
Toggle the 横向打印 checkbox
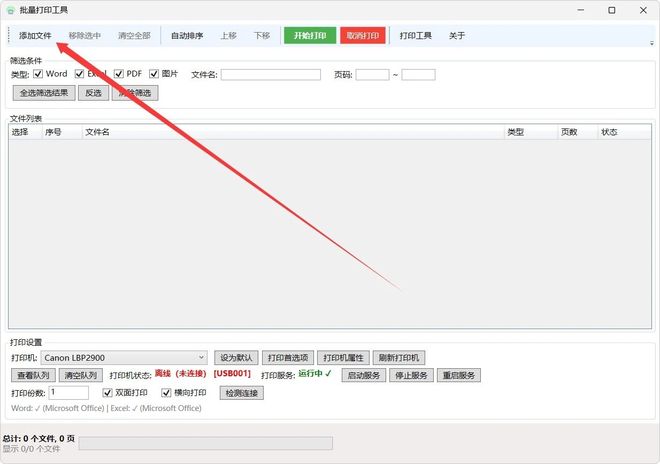(x=166, y=393)
